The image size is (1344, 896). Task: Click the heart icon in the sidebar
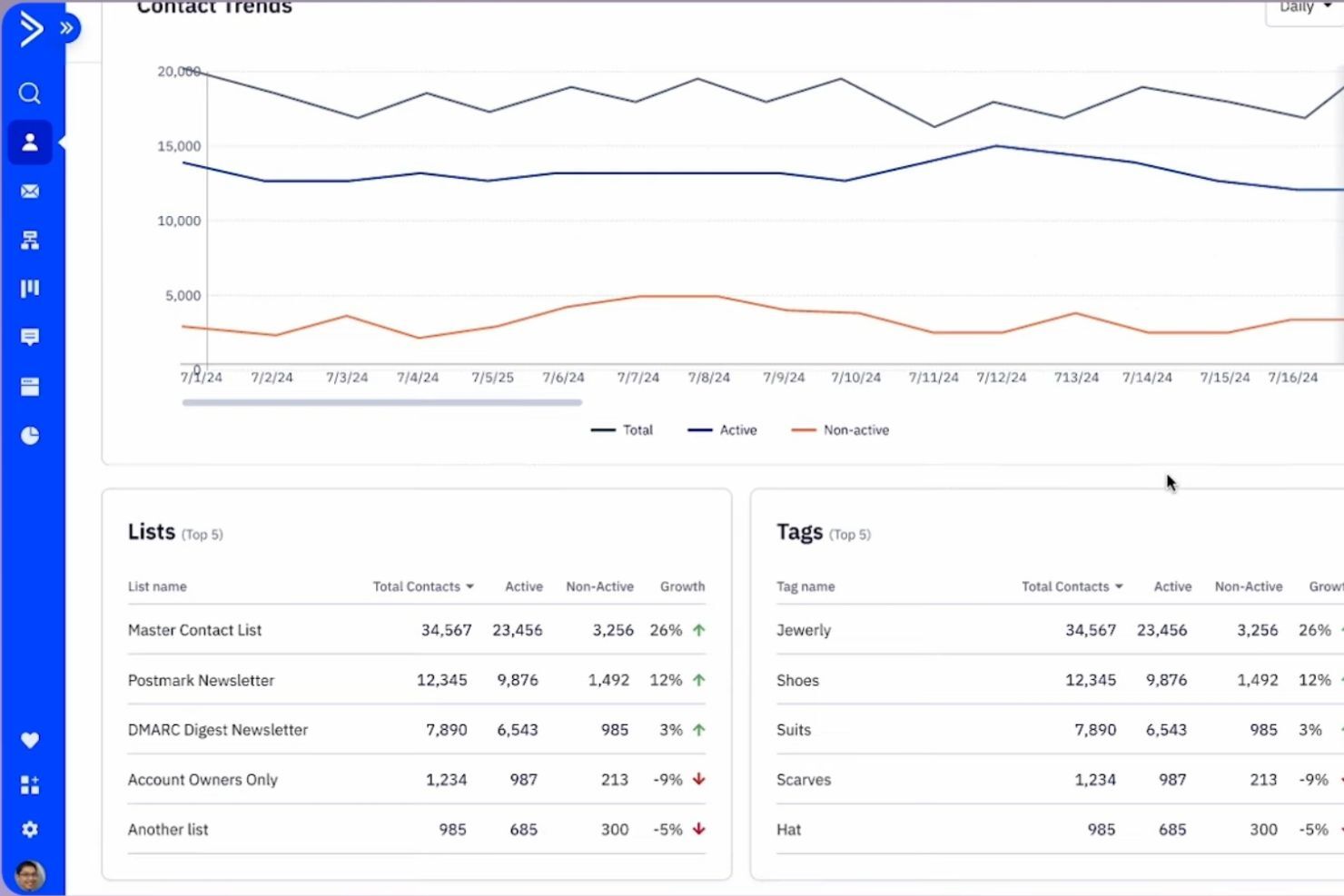click(30, 740)
